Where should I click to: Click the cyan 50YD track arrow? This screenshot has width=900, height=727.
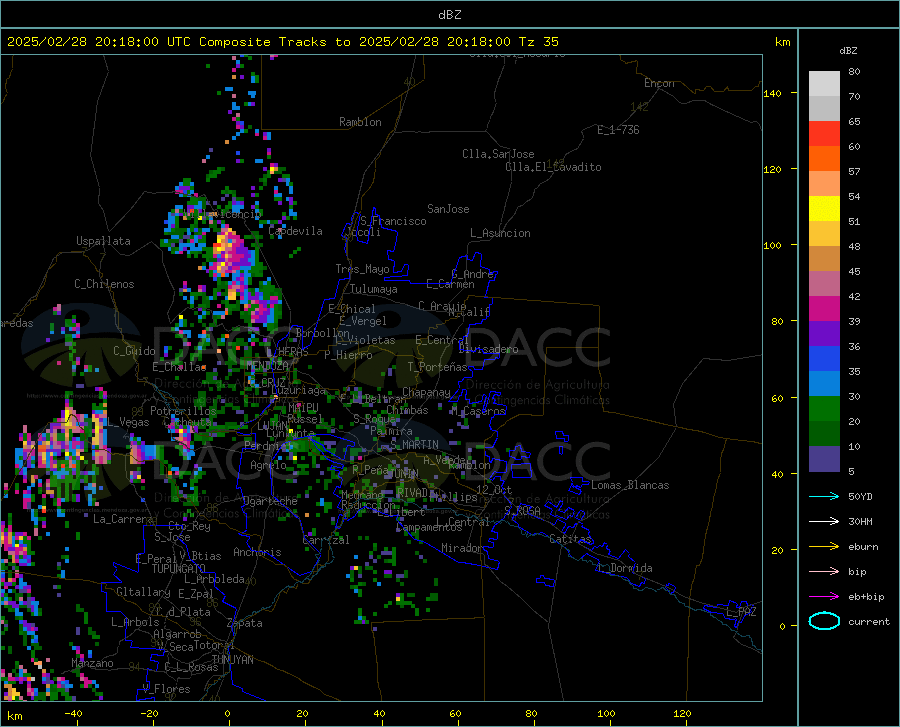point(824,496)
